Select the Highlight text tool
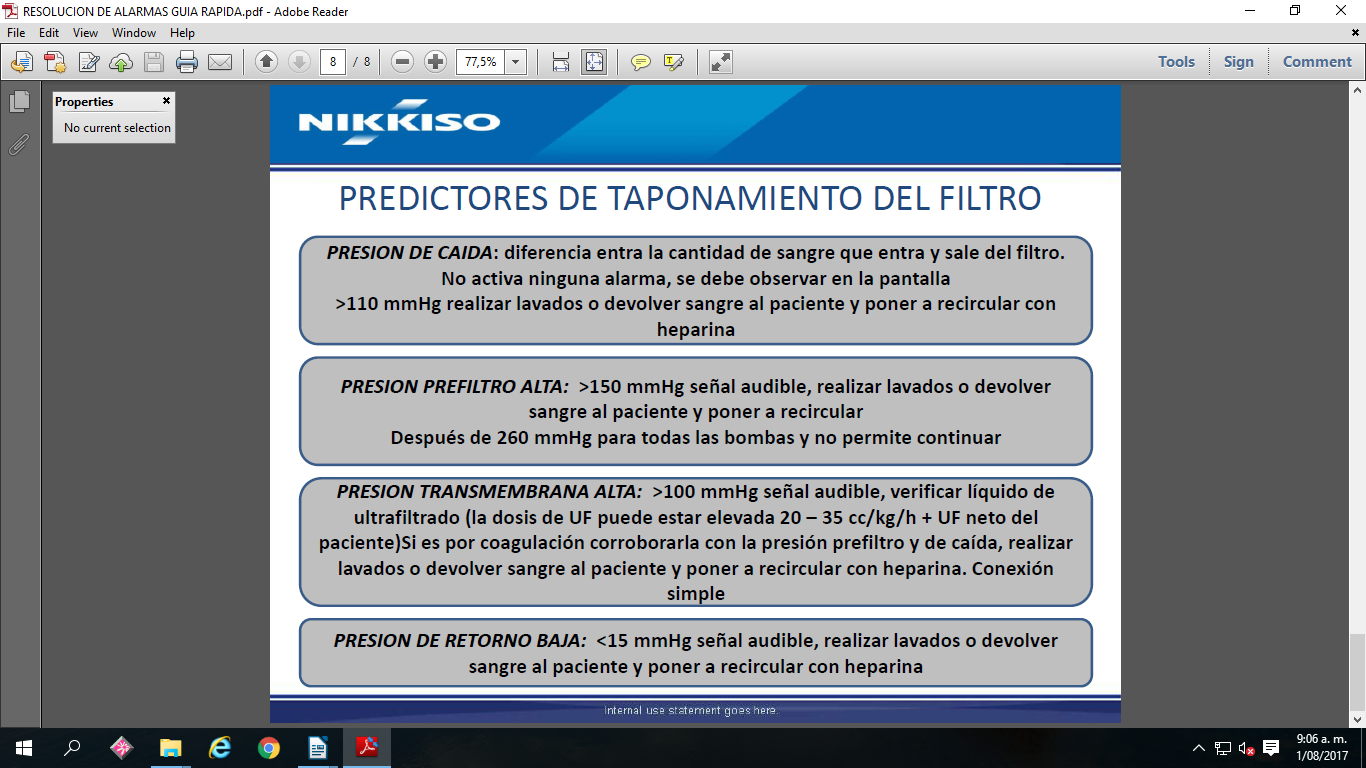Screen dimensions: 1366x768 point(673,62)
